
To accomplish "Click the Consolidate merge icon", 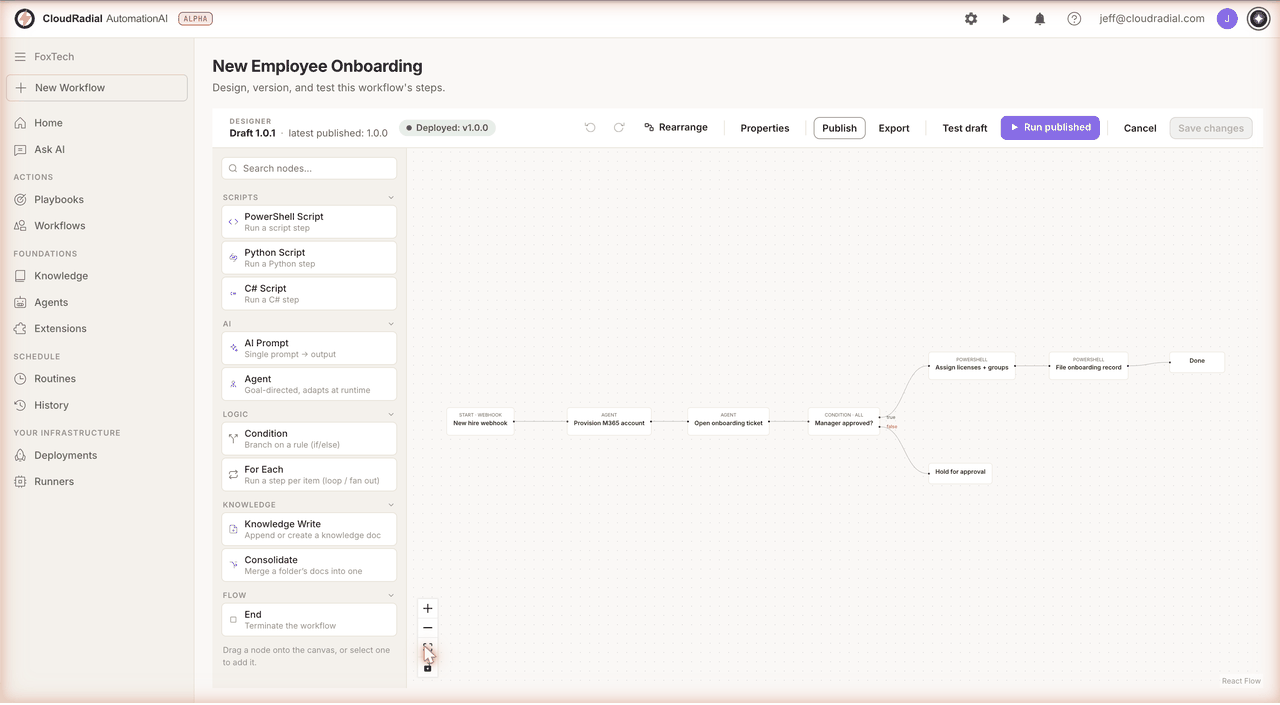I will click(x=233, y=565).
